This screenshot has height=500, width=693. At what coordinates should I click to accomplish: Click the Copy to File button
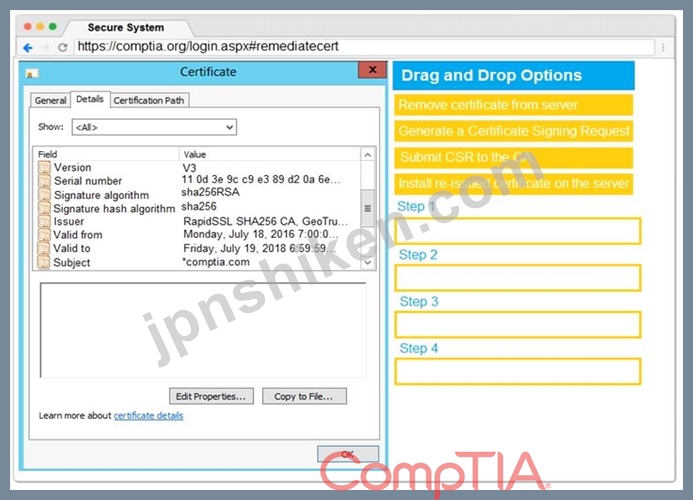click(x=304, y=396)
